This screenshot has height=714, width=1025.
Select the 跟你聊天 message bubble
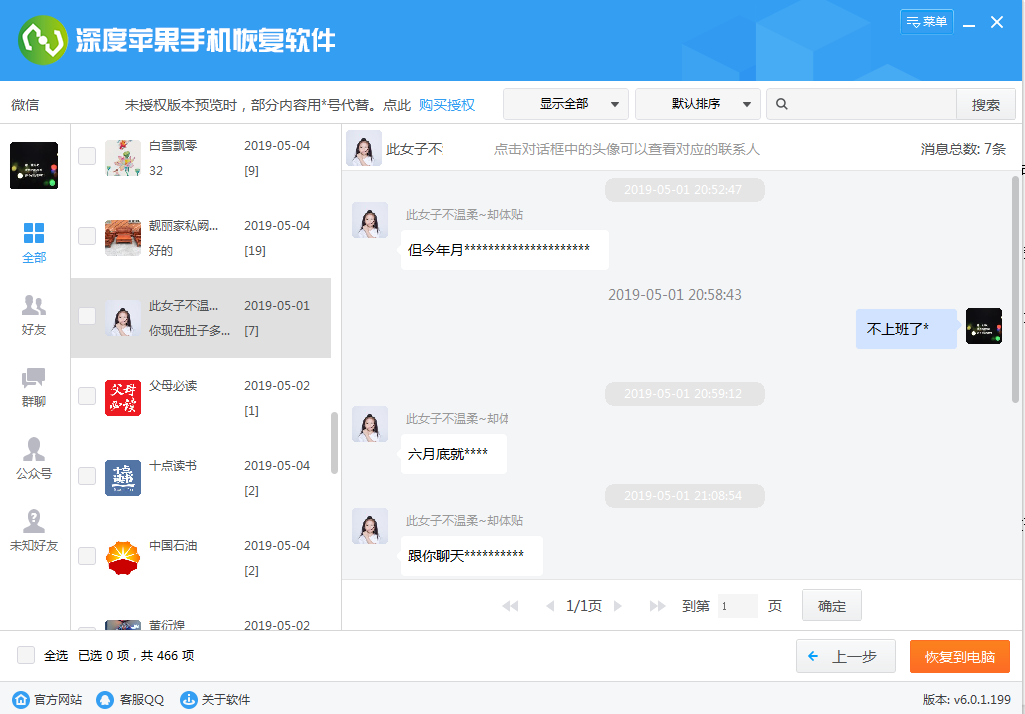471,556
